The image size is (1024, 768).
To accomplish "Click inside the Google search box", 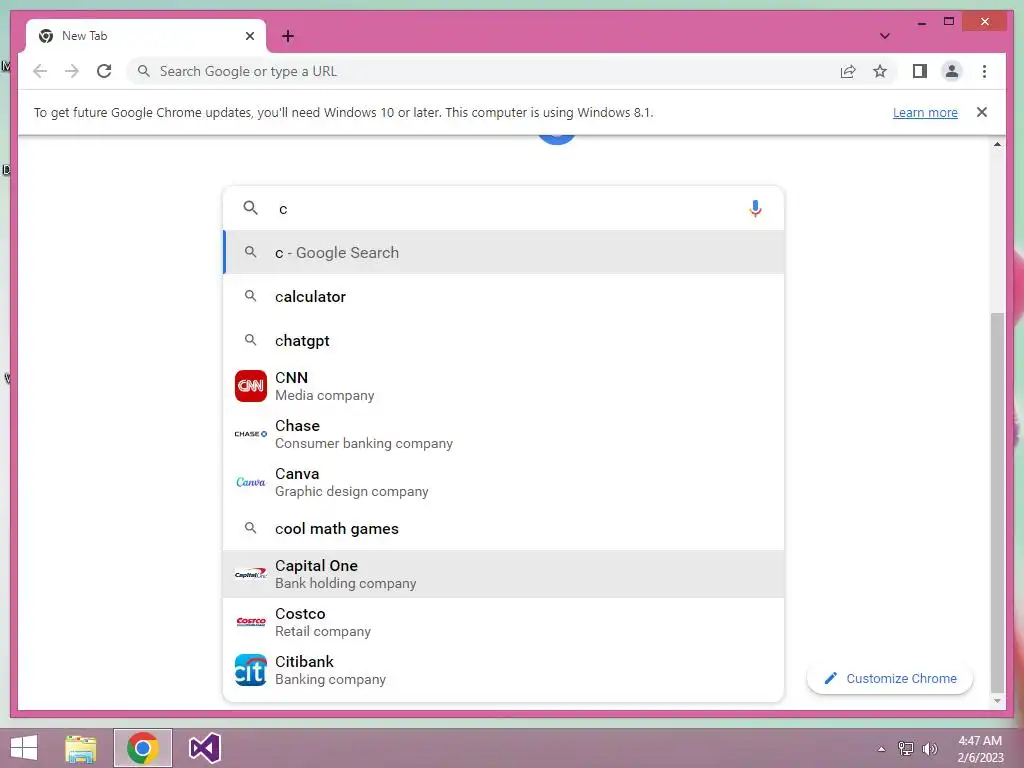I will coord(503,208).
